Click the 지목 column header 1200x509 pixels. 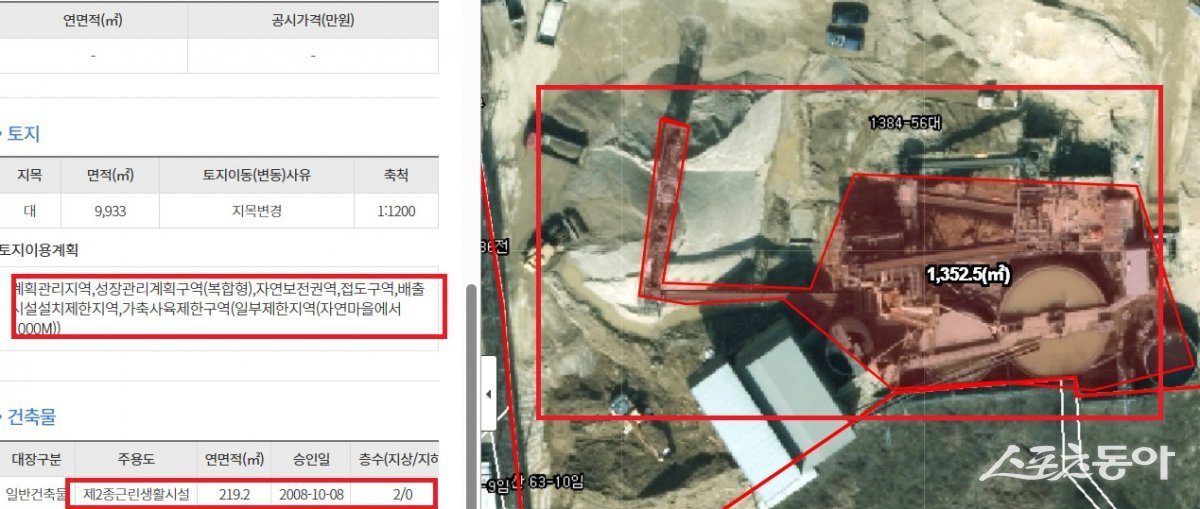coord(30,175)
